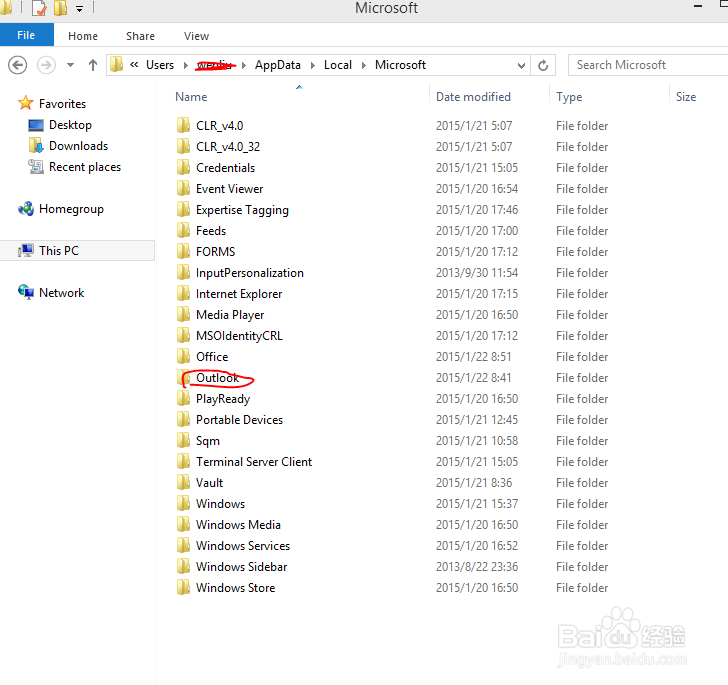Select AppData in the address path

tap(278, 65)
